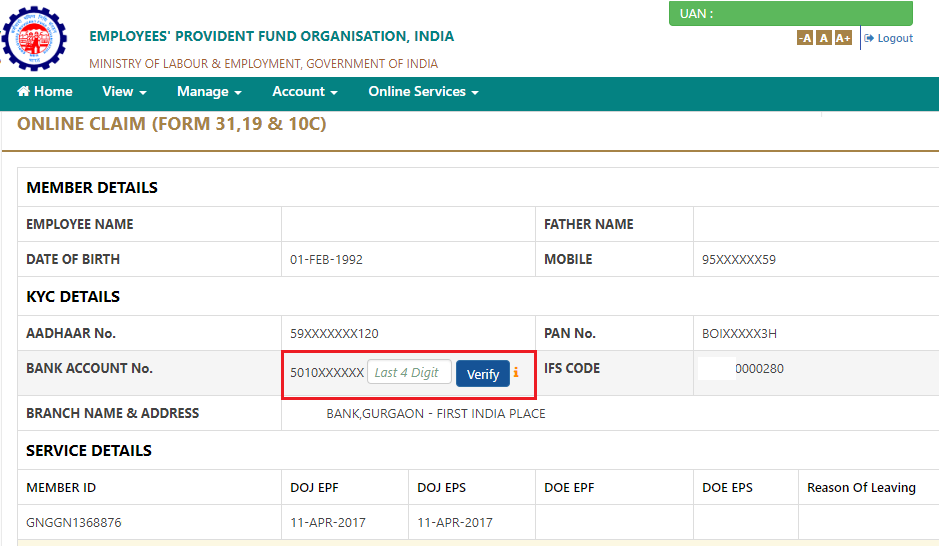Click the Employees' Provident Fund Organisation title
The height and width of the screenshot is (546, 939).
[271, 36]
